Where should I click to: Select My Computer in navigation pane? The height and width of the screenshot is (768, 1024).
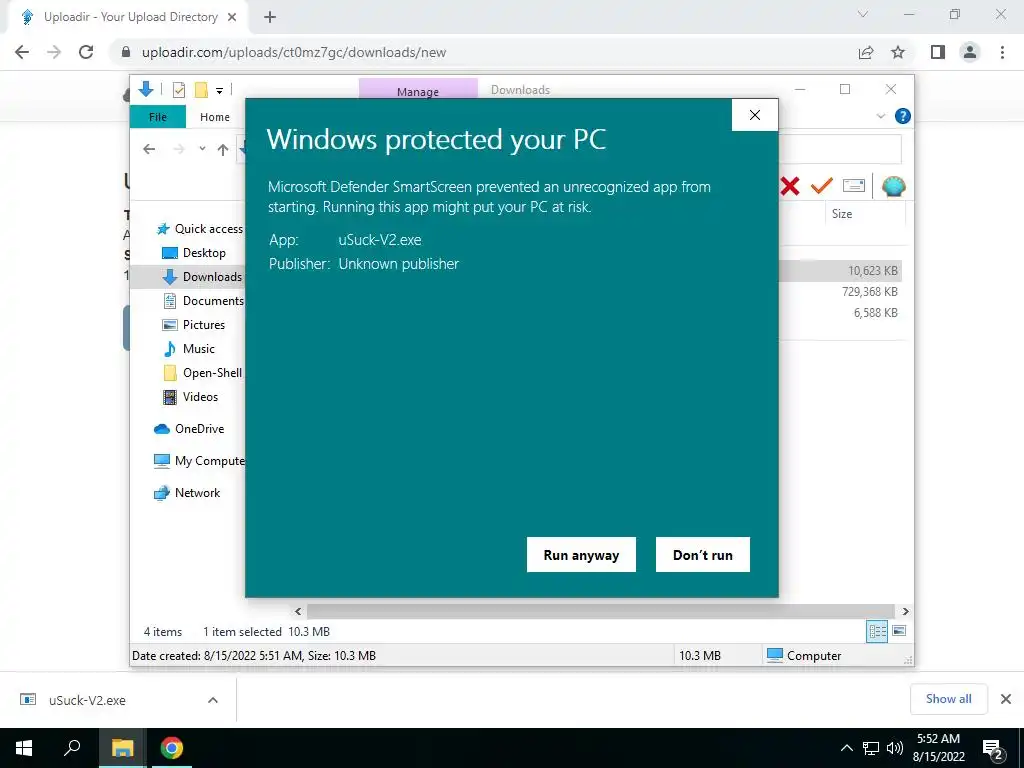(199, 461)
